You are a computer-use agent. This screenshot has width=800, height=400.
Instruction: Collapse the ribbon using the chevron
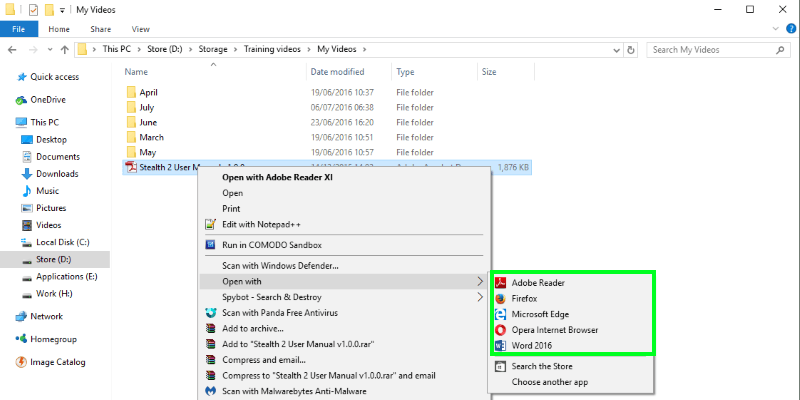tap(776, 29)
